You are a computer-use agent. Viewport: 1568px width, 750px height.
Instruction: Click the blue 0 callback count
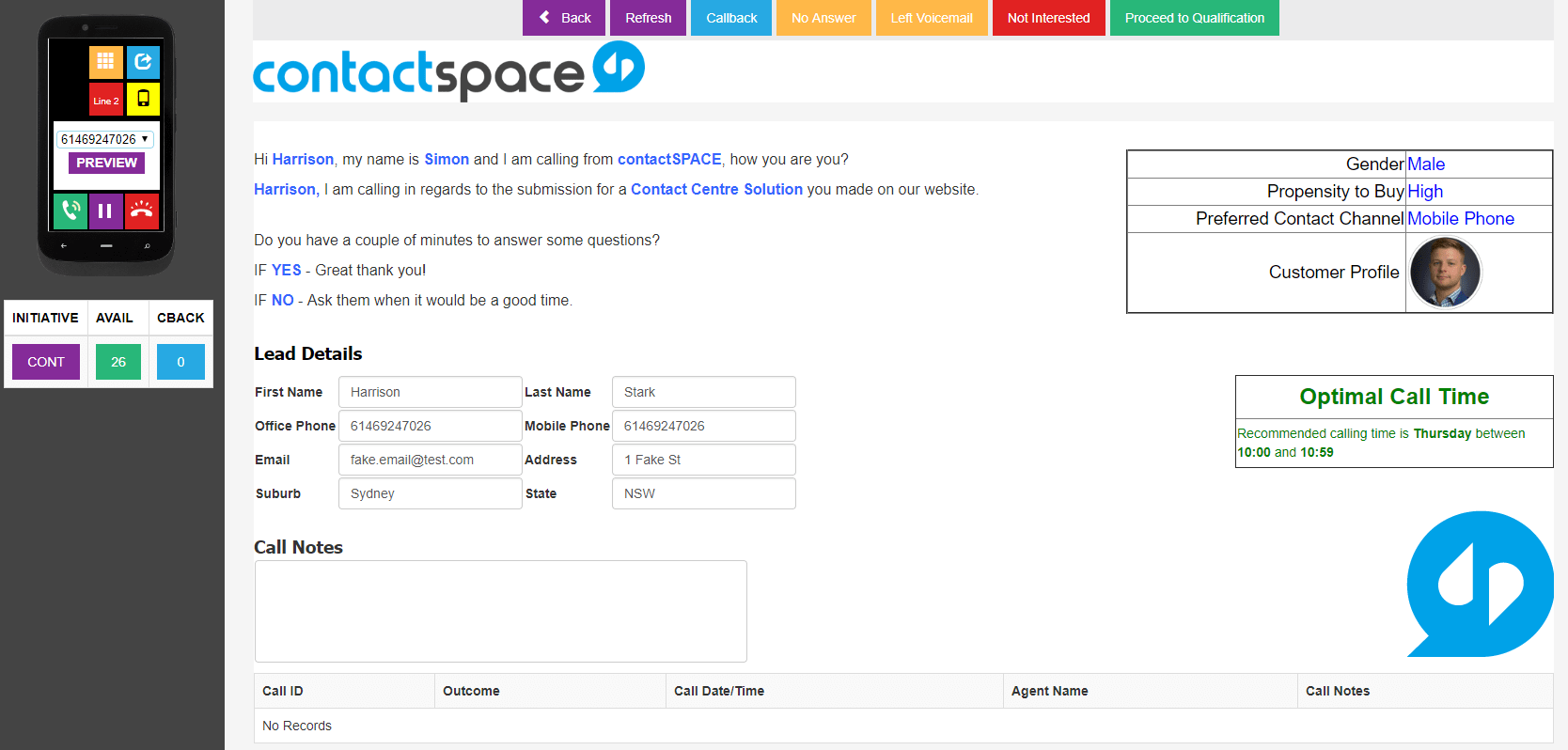(x=180, y=362)
